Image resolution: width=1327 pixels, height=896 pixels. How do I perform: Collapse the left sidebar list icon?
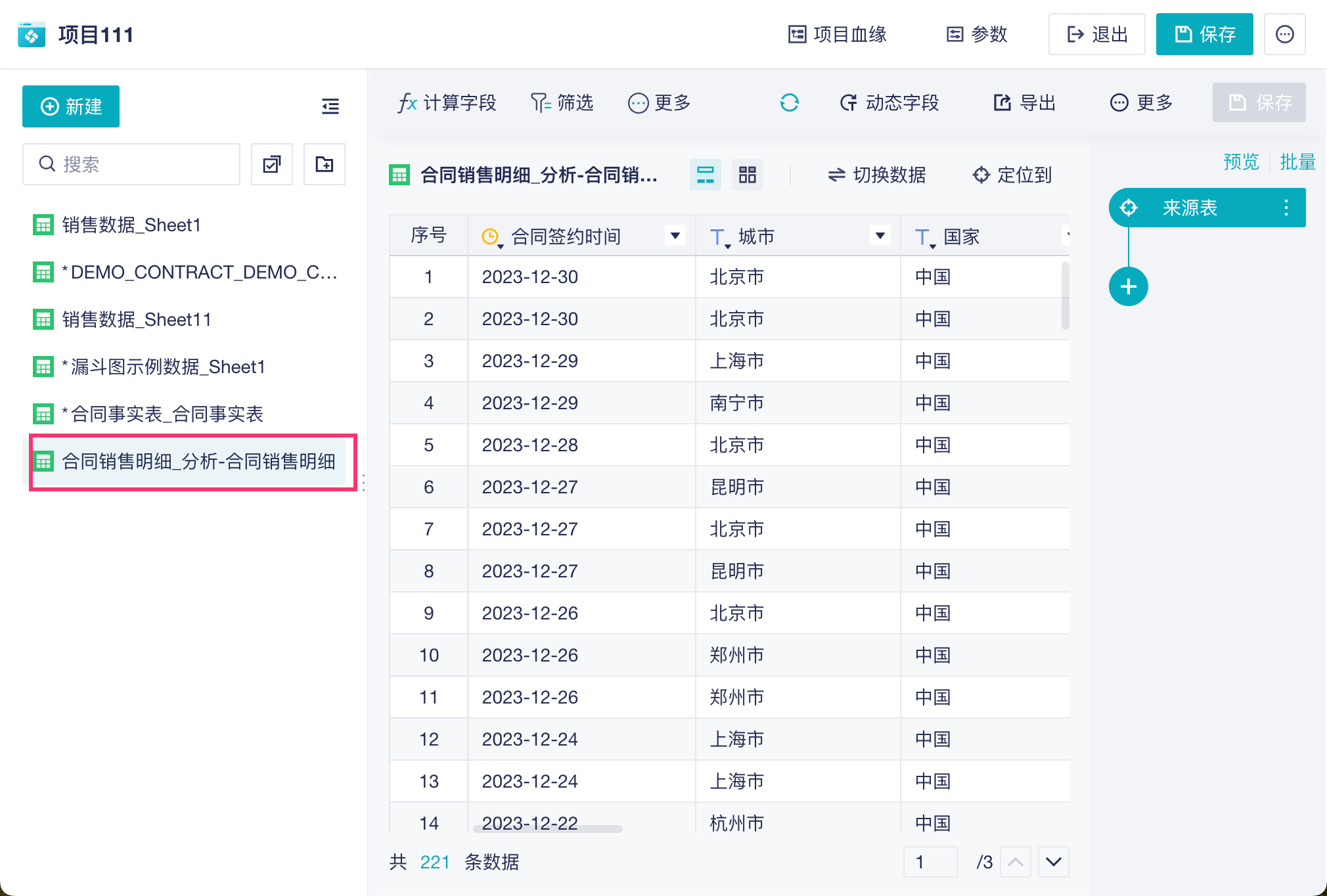point(330,106)
